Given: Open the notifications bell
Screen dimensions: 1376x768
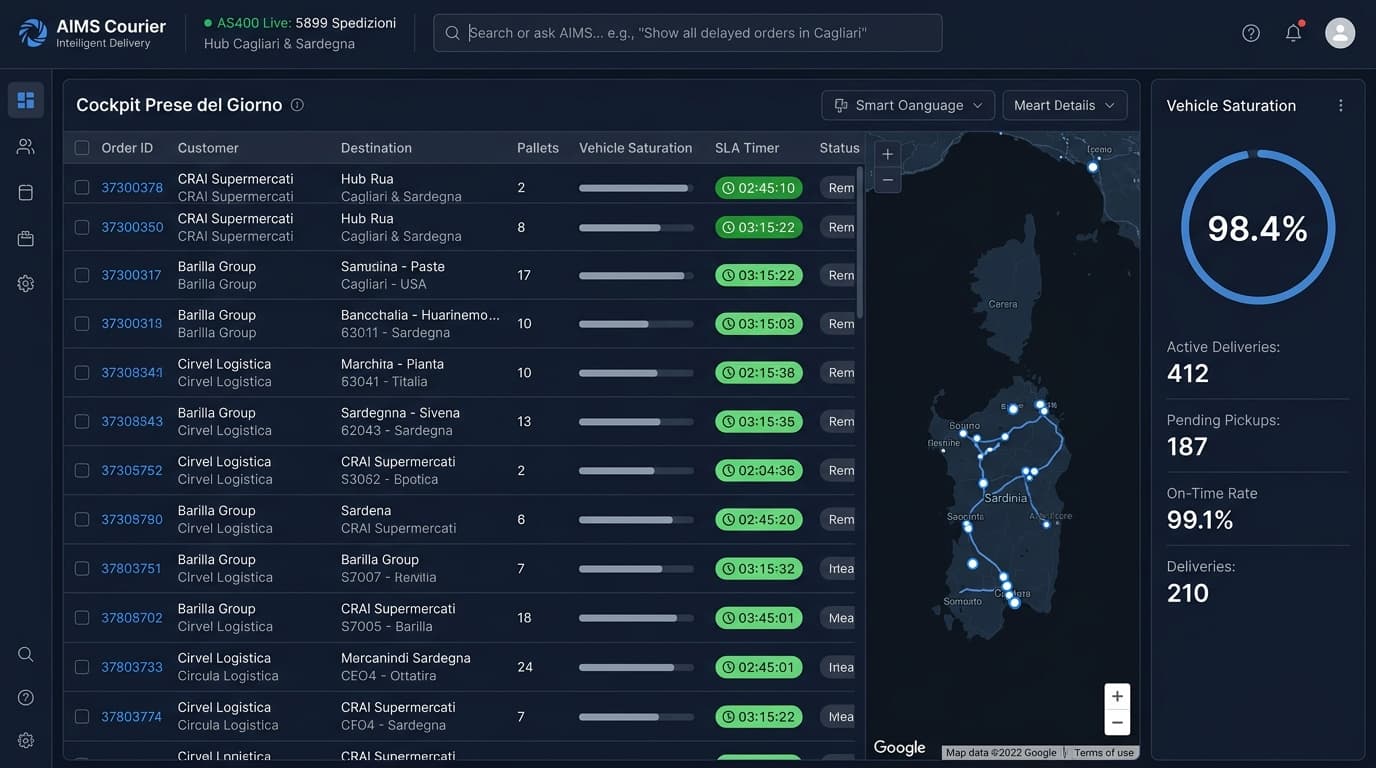Looking at the screenshot, I should point(1293,33).
